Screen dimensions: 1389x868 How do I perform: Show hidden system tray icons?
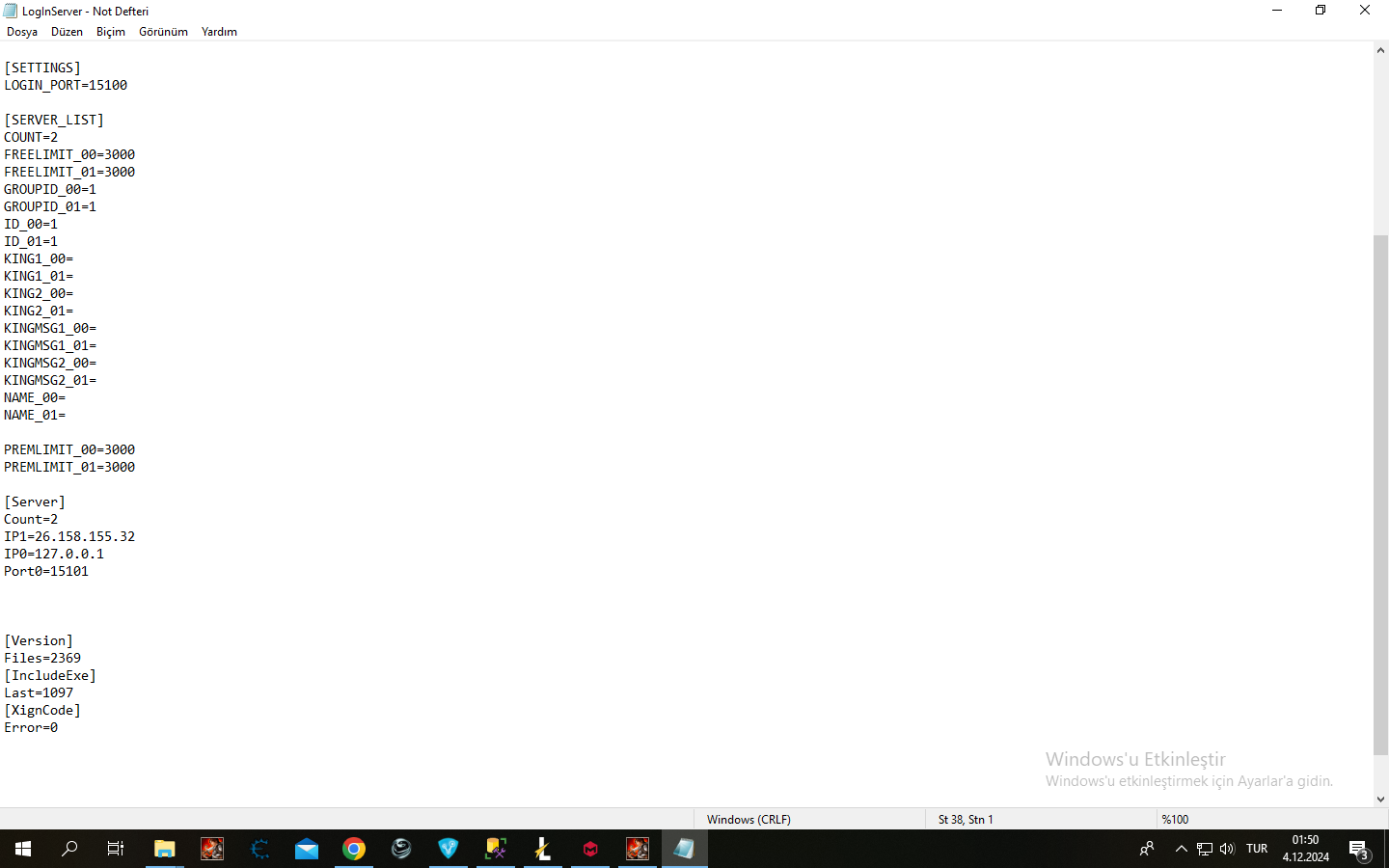[1182, 849]
